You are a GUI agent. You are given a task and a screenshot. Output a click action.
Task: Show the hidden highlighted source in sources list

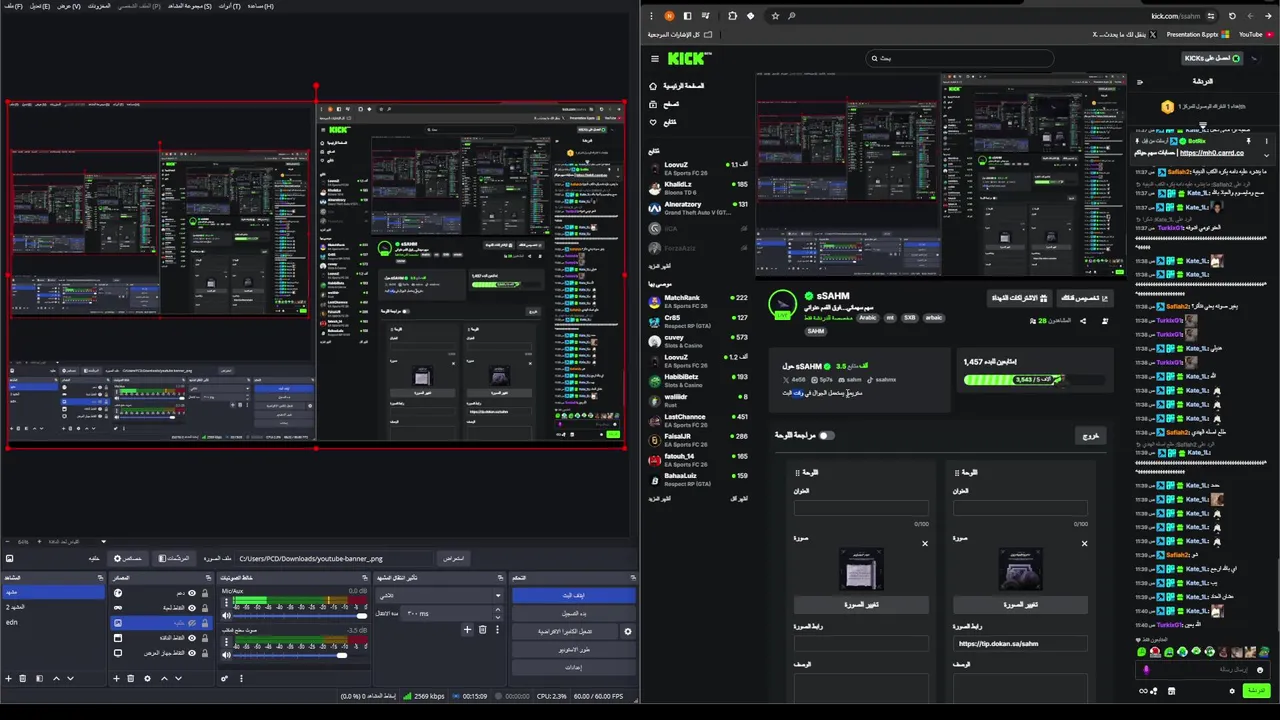pos(192,622)
